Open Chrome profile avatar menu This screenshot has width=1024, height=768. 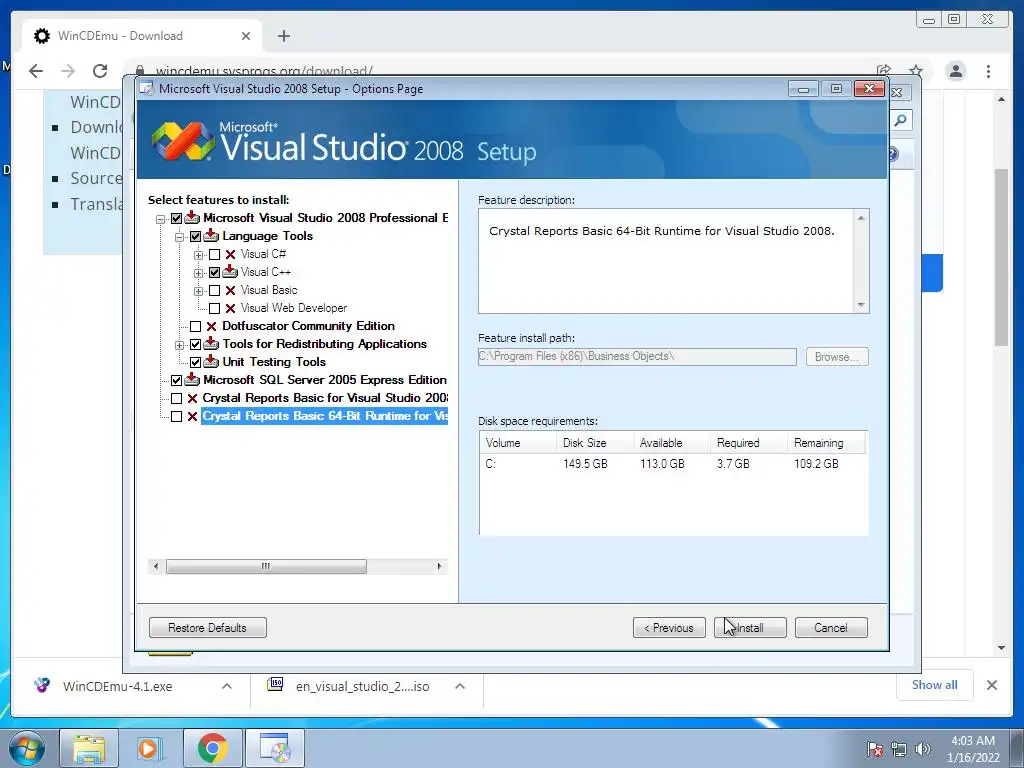pyautogui.click(x=955, y=71)
